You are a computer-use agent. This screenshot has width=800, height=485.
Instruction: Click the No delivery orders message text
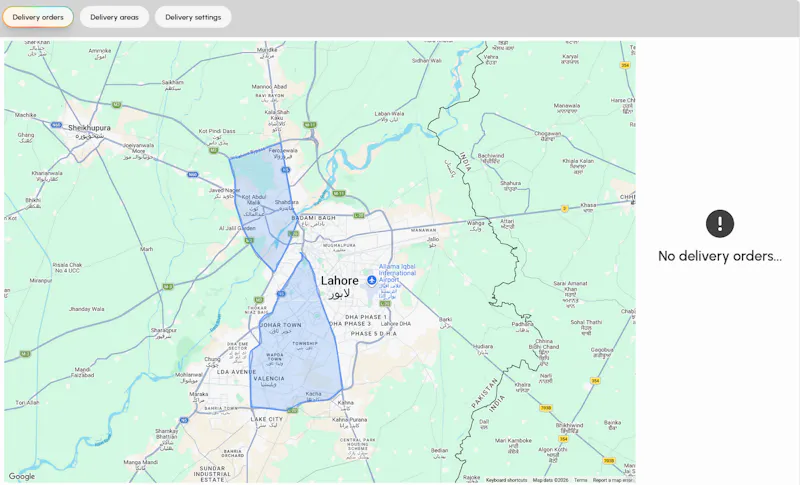coord(720,256)
